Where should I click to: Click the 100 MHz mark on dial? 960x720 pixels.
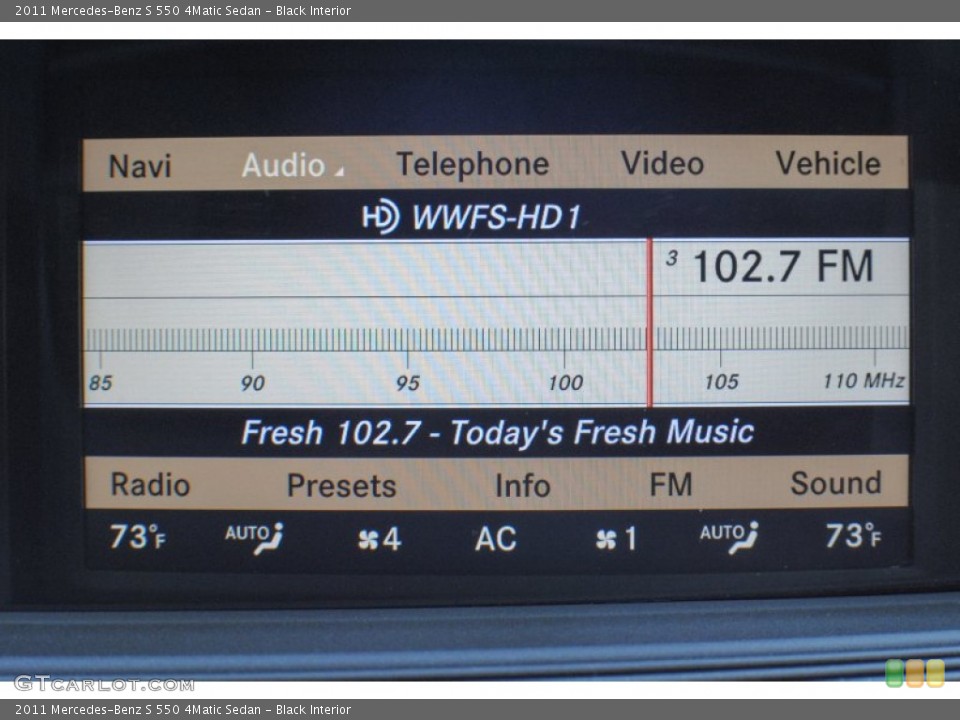[x=565, y=383]
